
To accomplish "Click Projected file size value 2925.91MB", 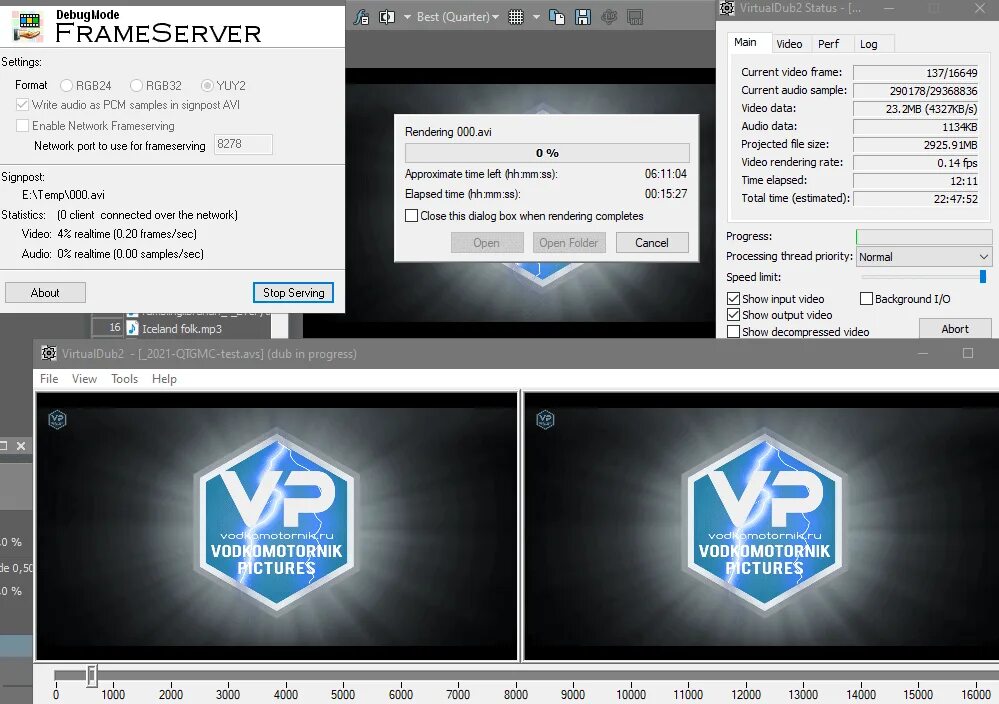I will (x=917, y=145).
